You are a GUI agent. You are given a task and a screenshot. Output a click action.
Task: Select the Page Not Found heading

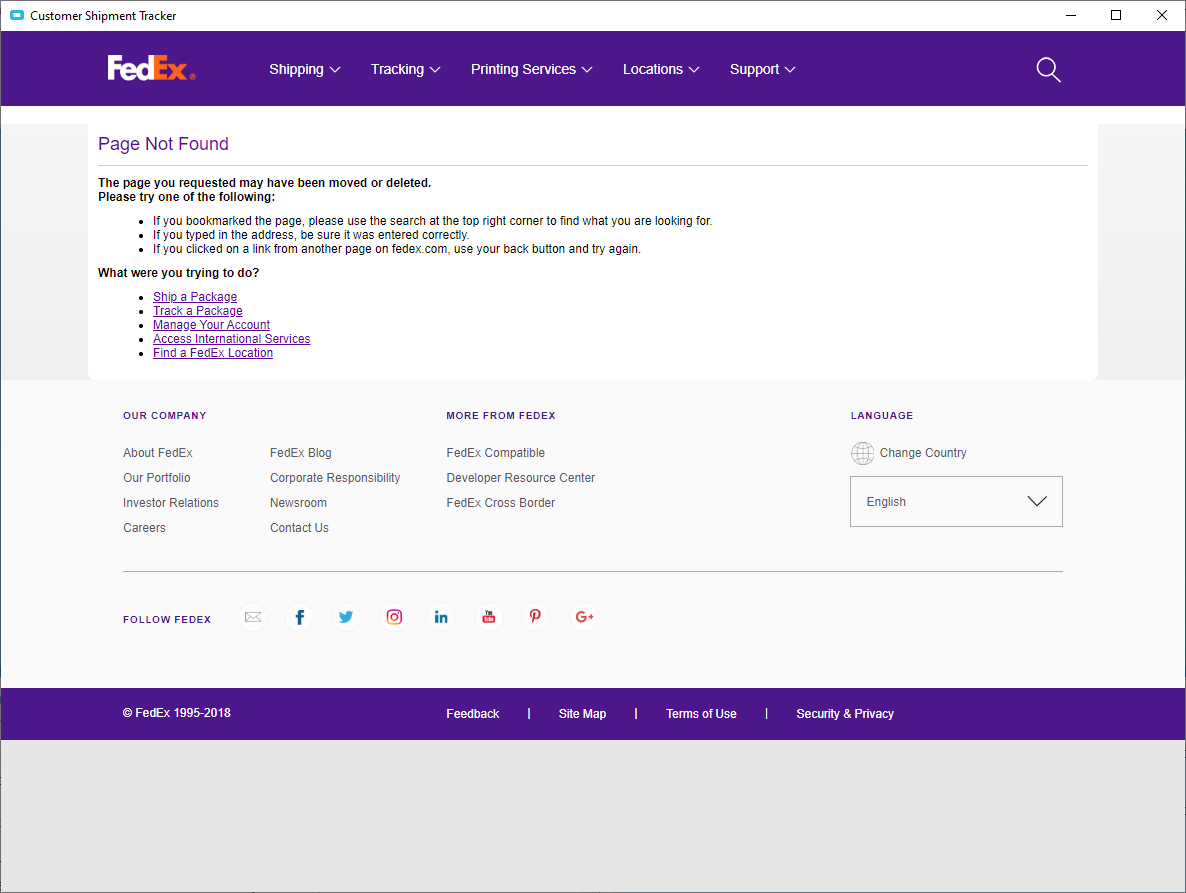click(163, 144)
